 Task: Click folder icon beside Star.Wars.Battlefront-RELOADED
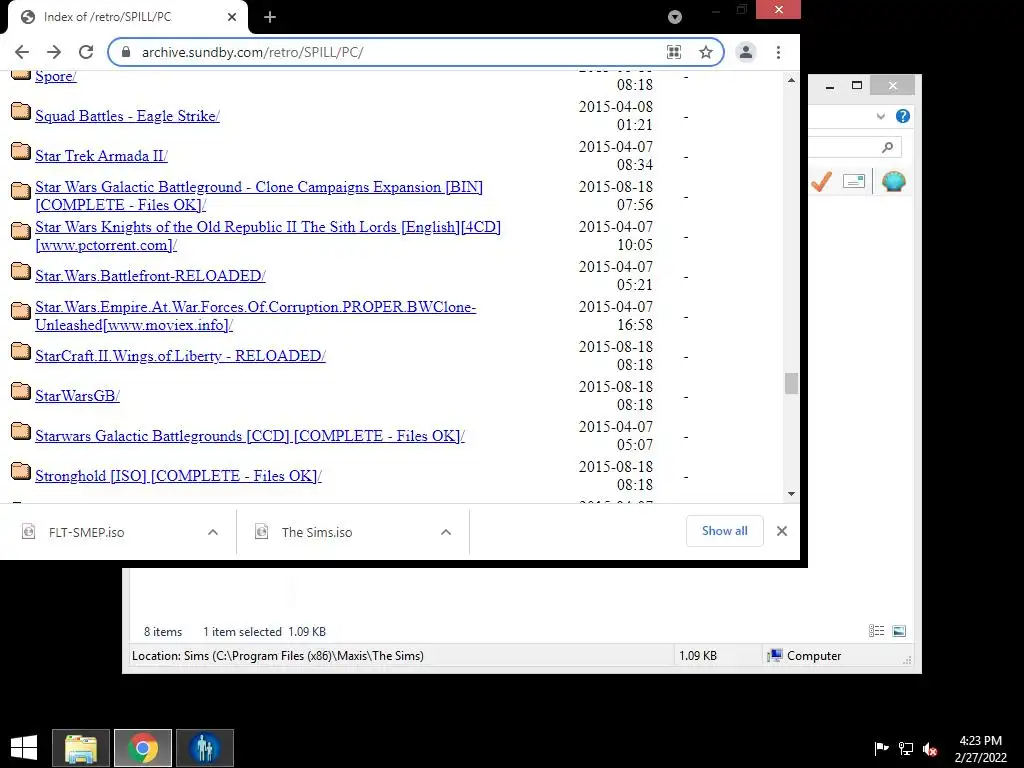point(21,271)
